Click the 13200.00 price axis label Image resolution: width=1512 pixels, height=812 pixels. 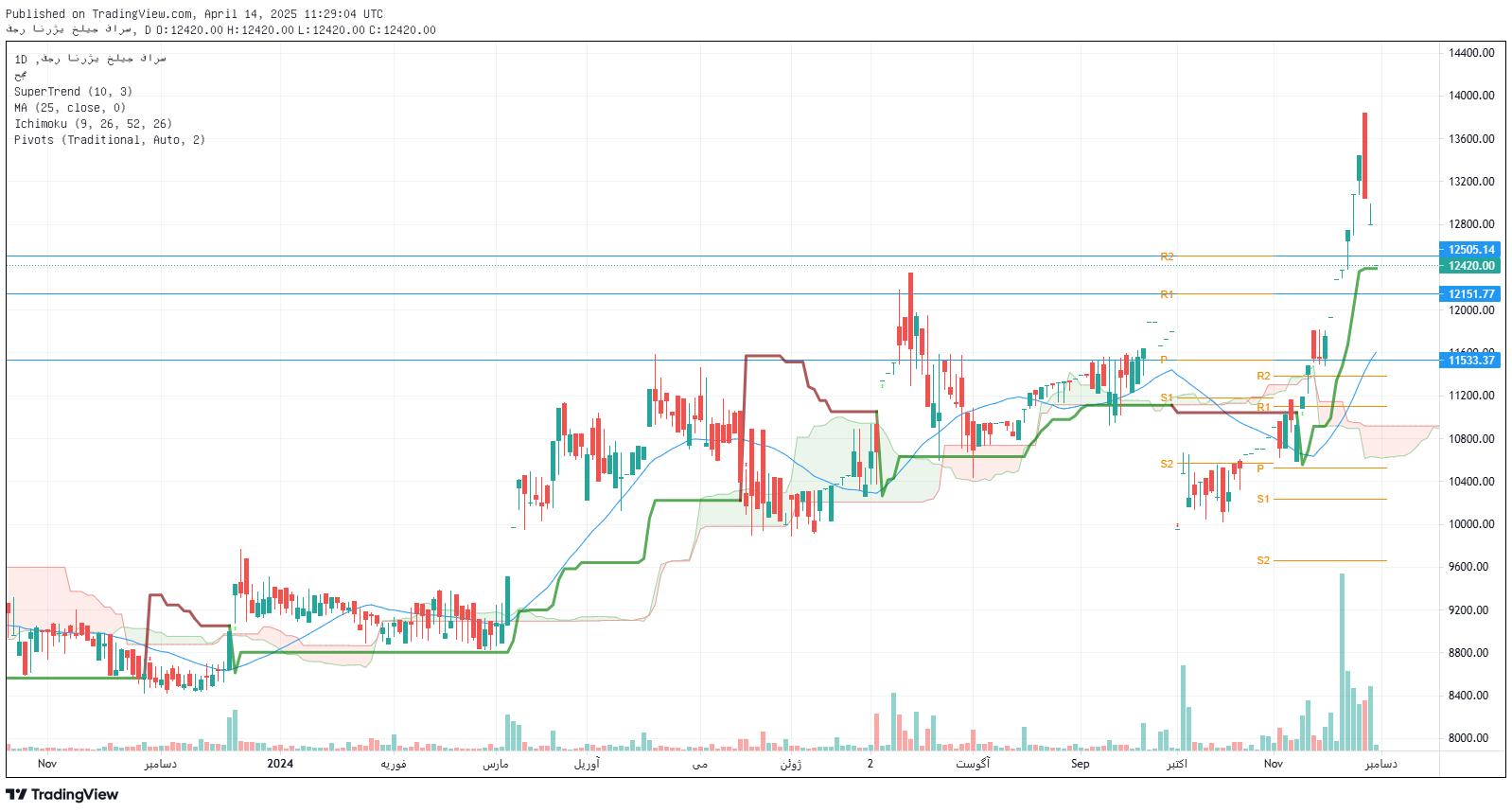pyautogui.click(x=1471, y=182)
